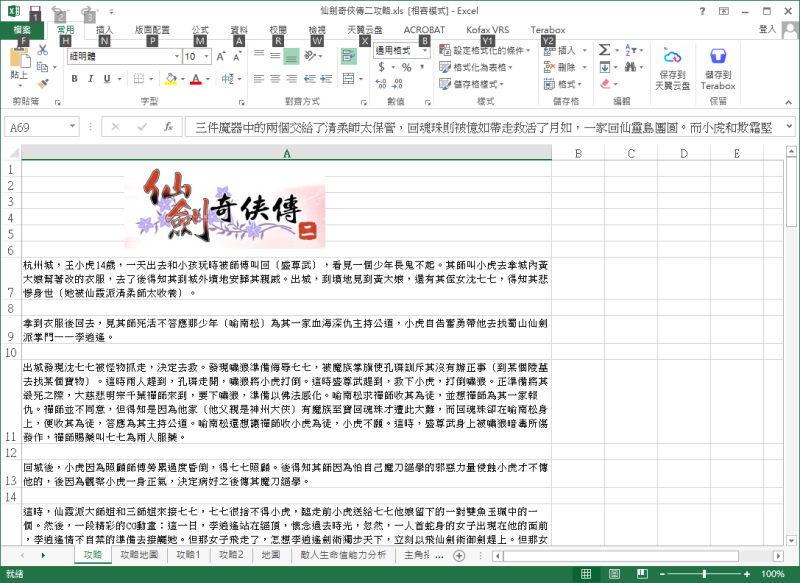Open the font color dropdown arrow
The height and width of the screenshot is (583, 800).
pos(208,79)
